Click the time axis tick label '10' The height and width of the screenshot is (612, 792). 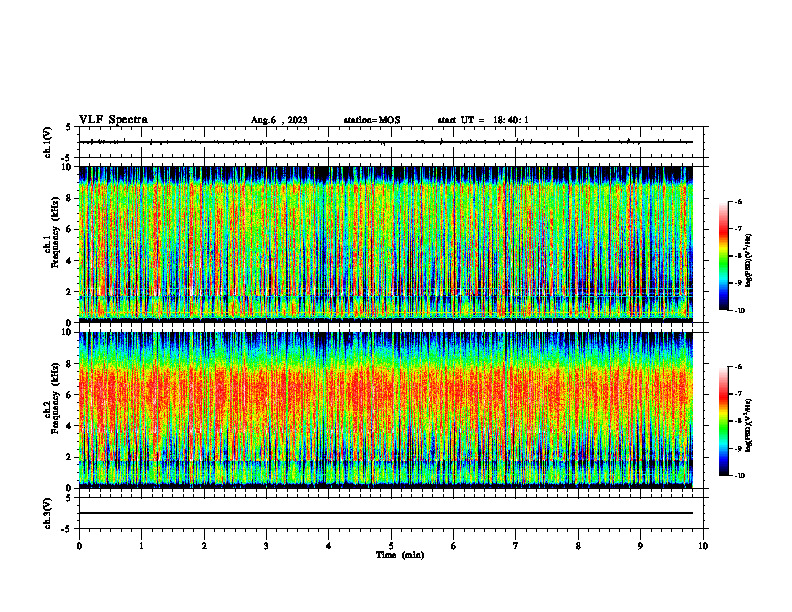[703, 546]
